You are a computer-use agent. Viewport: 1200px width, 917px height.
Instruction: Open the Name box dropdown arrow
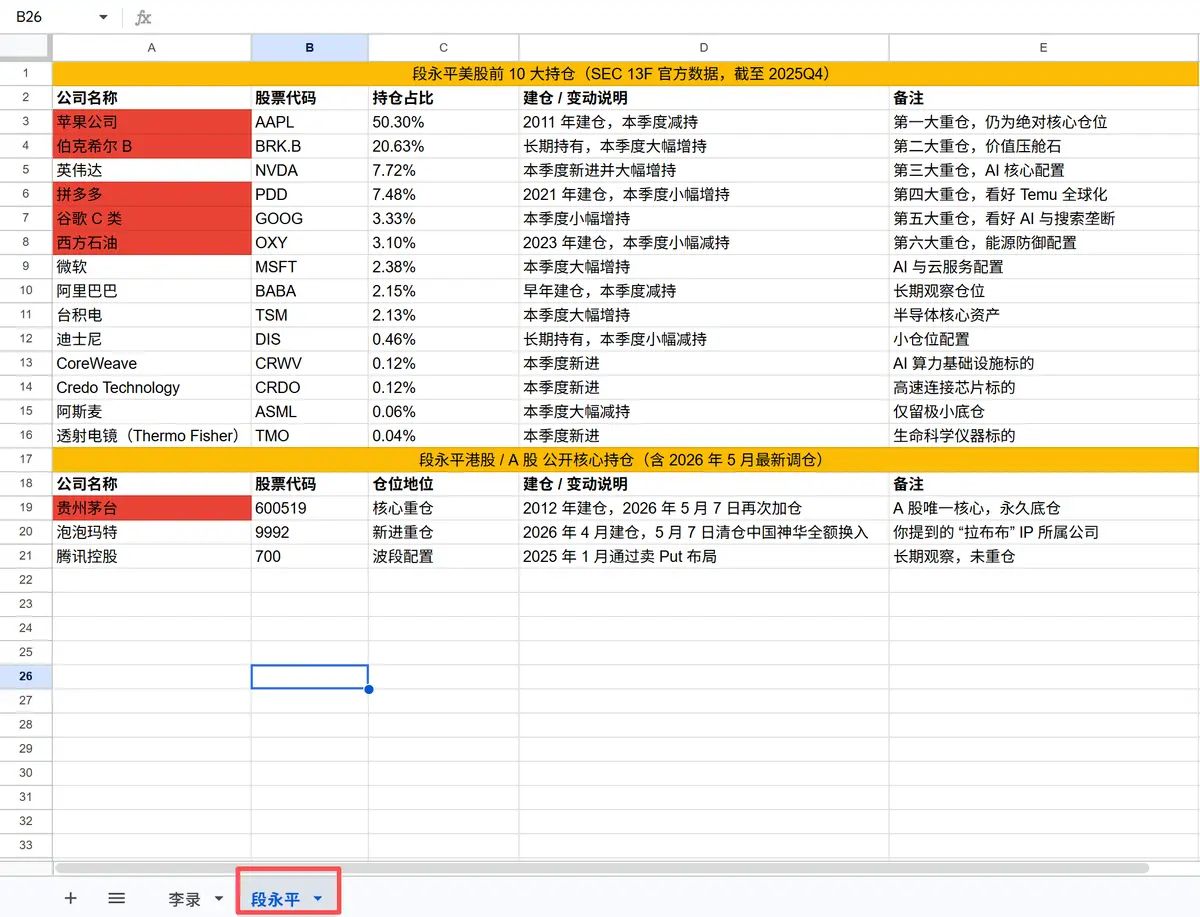(103, 17)
